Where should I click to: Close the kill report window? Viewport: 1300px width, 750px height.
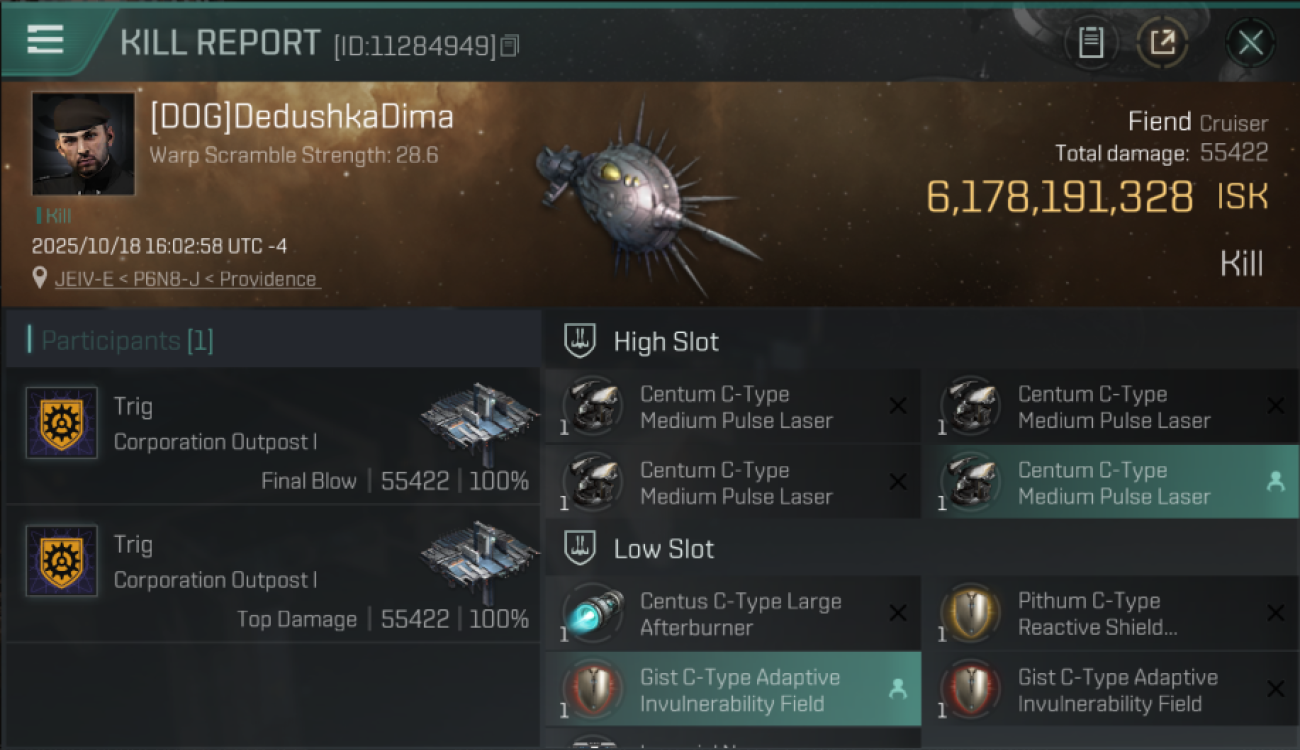[1250, 43]
